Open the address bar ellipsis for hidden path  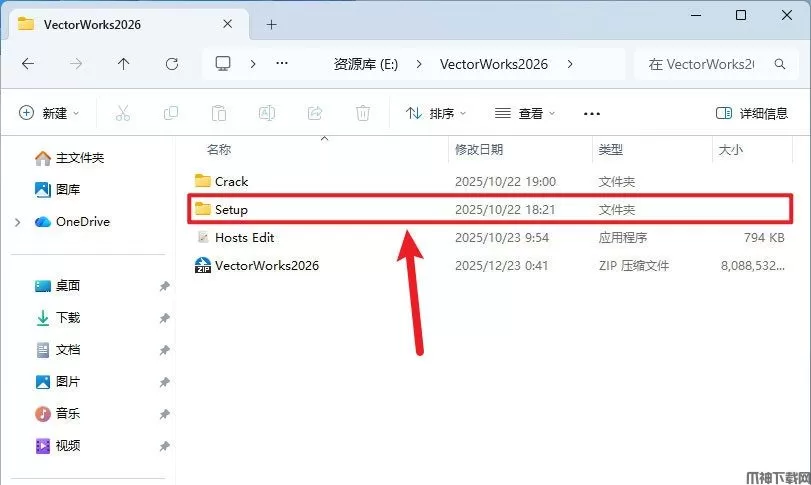[x=282, y=63]
